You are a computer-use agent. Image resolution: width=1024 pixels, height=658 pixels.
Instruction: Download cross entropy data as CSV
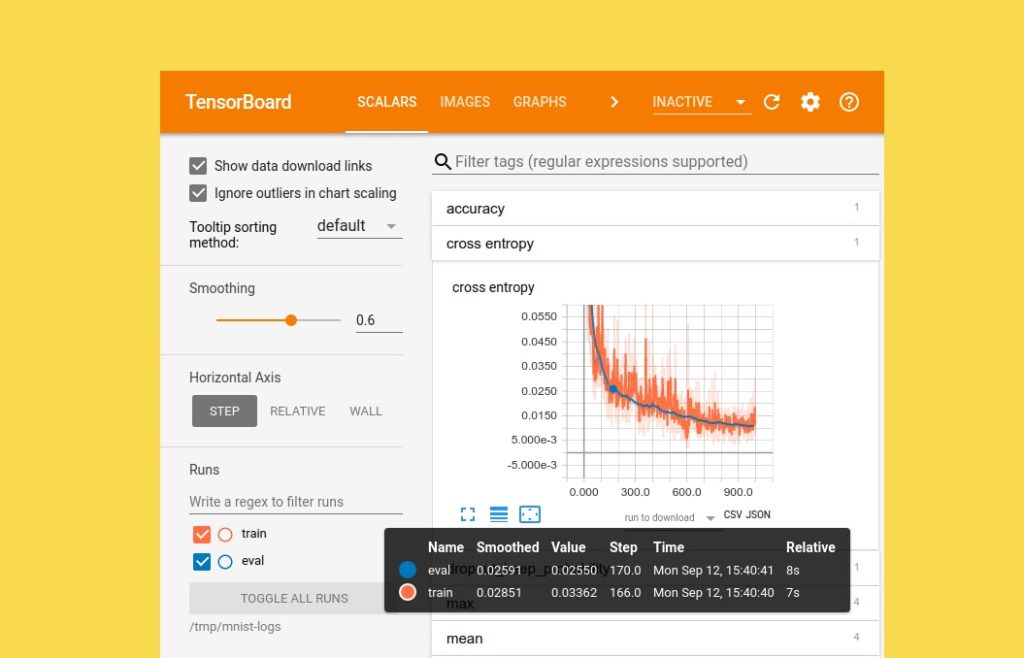click(x=732, y=515)
